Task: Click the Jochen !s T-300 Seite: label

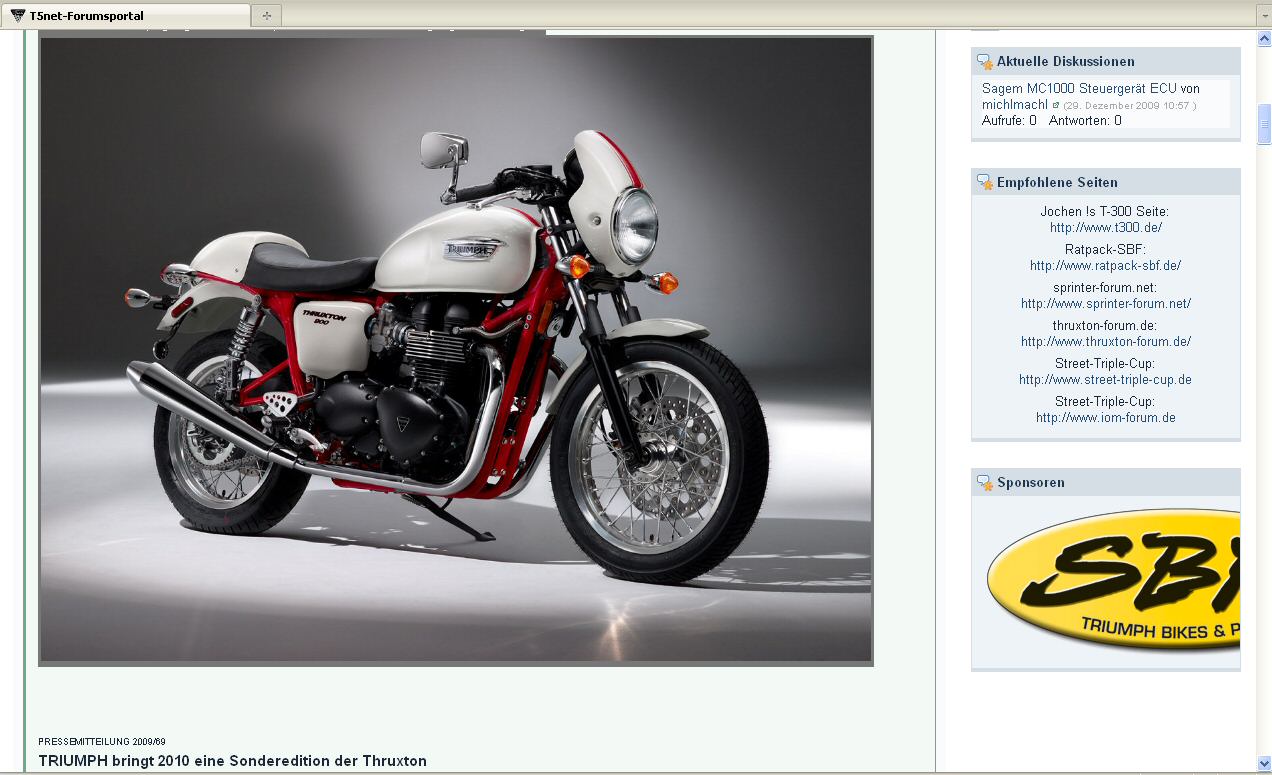Action: tap(1104, 212)
